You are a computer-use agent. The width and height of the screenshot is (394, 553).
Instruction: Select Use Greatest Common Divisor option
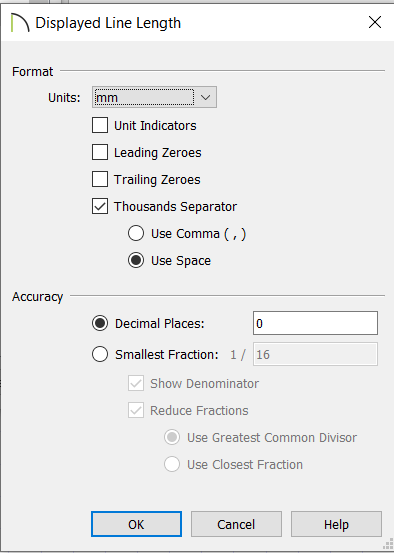(x=172, y=437)
